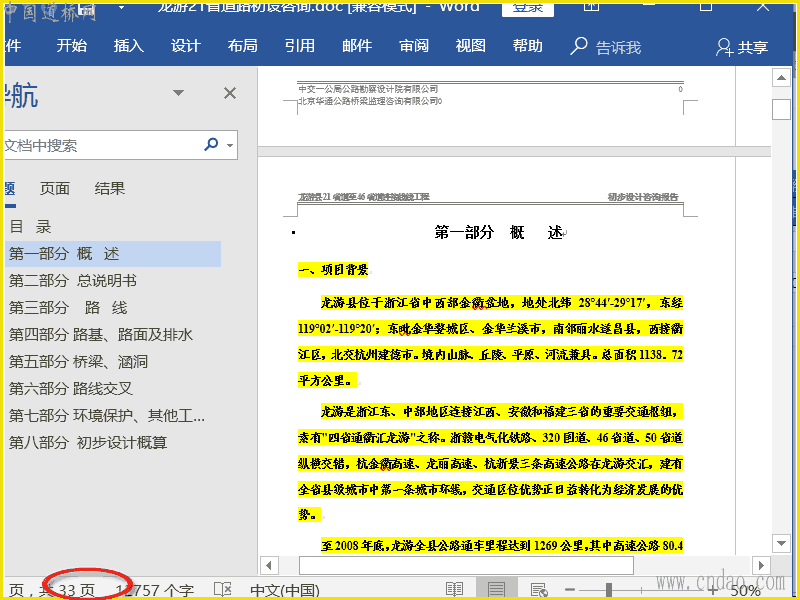
Task: Click the Share person icon
Action: tap(725, 47)
